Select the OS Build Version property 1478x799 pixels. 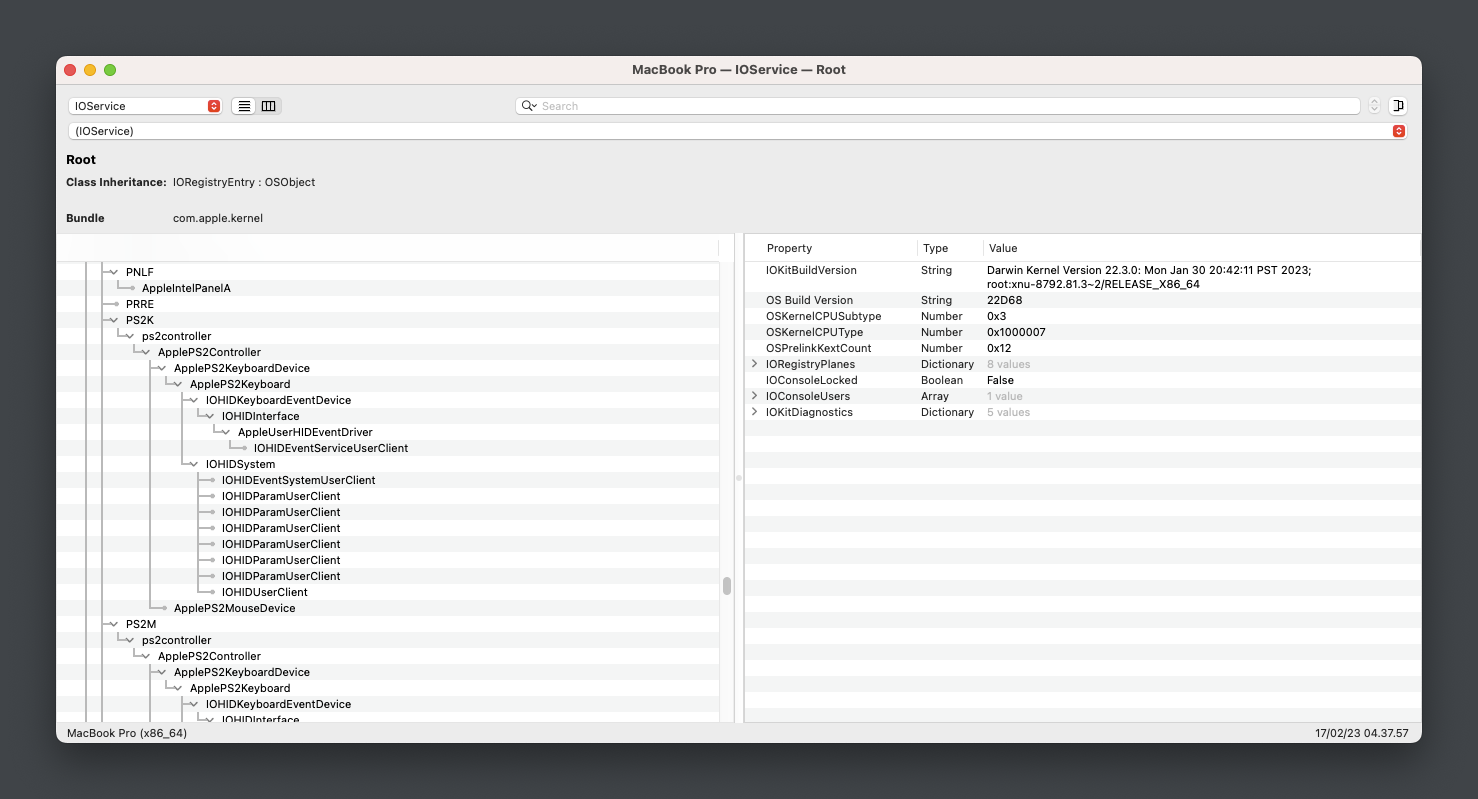click(809, 300)
